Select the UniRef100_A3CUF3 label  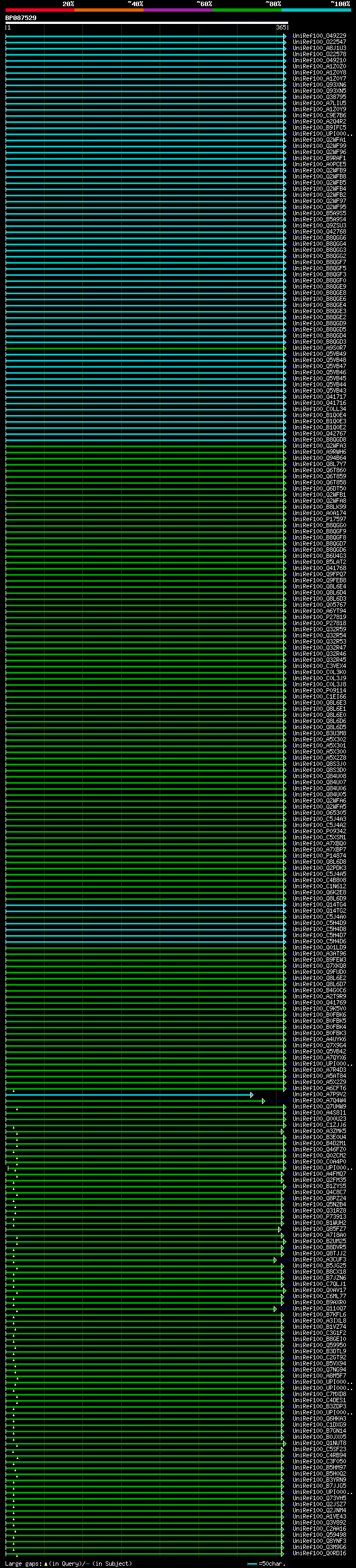[319, 1260]
